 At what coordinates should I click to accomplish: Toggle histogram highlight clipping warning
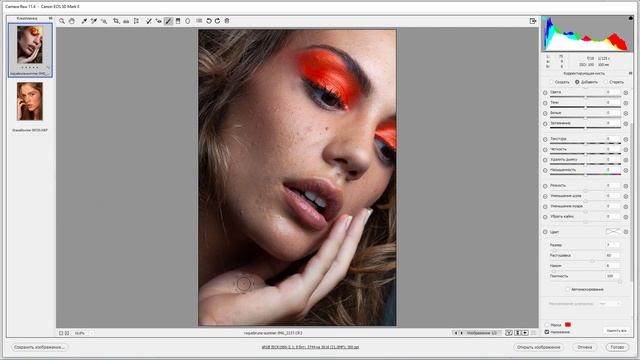[x=631, y=18]
